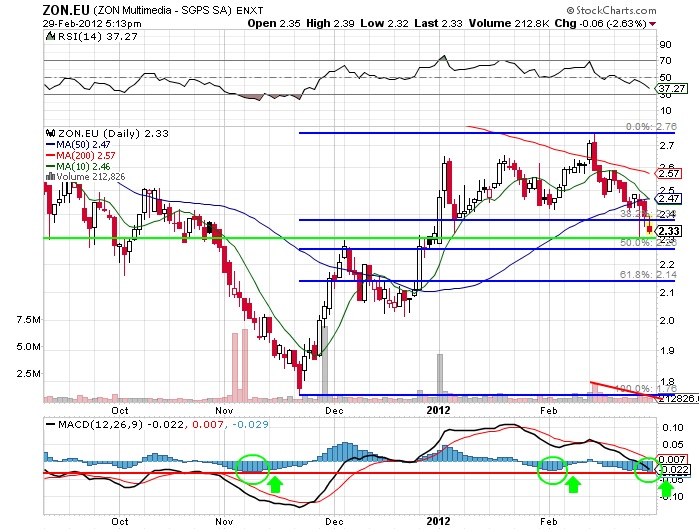Click the ZON.EU ticker symbol title
Image resolution: width=699 pixels, height=529 pixels.
66,9
